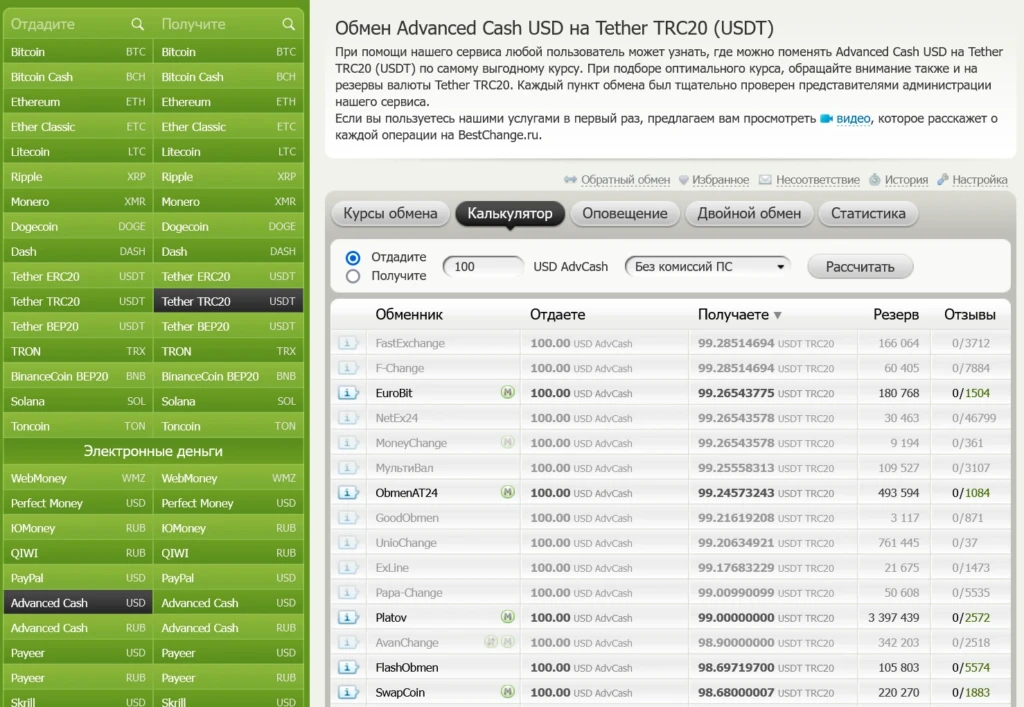This screenshot has height=707, width=1024.
Task: Click the M badge next to ObmenAT24
Action: [x=507, y=492]
